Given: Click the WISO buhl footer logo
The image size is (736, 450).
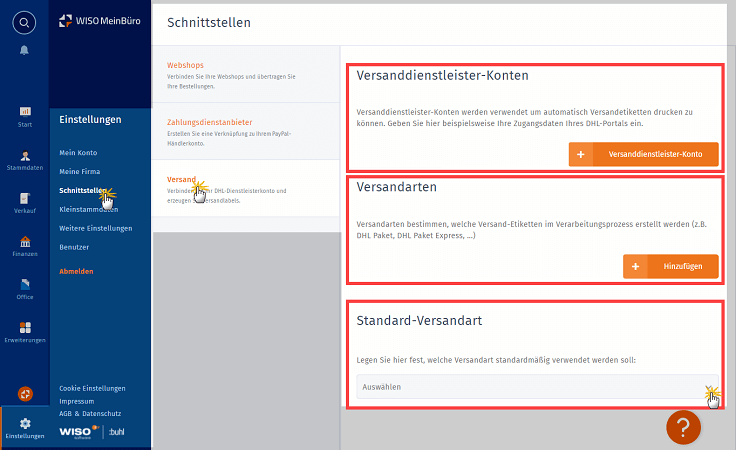Looking at the screenshot, I should point(92,431).
